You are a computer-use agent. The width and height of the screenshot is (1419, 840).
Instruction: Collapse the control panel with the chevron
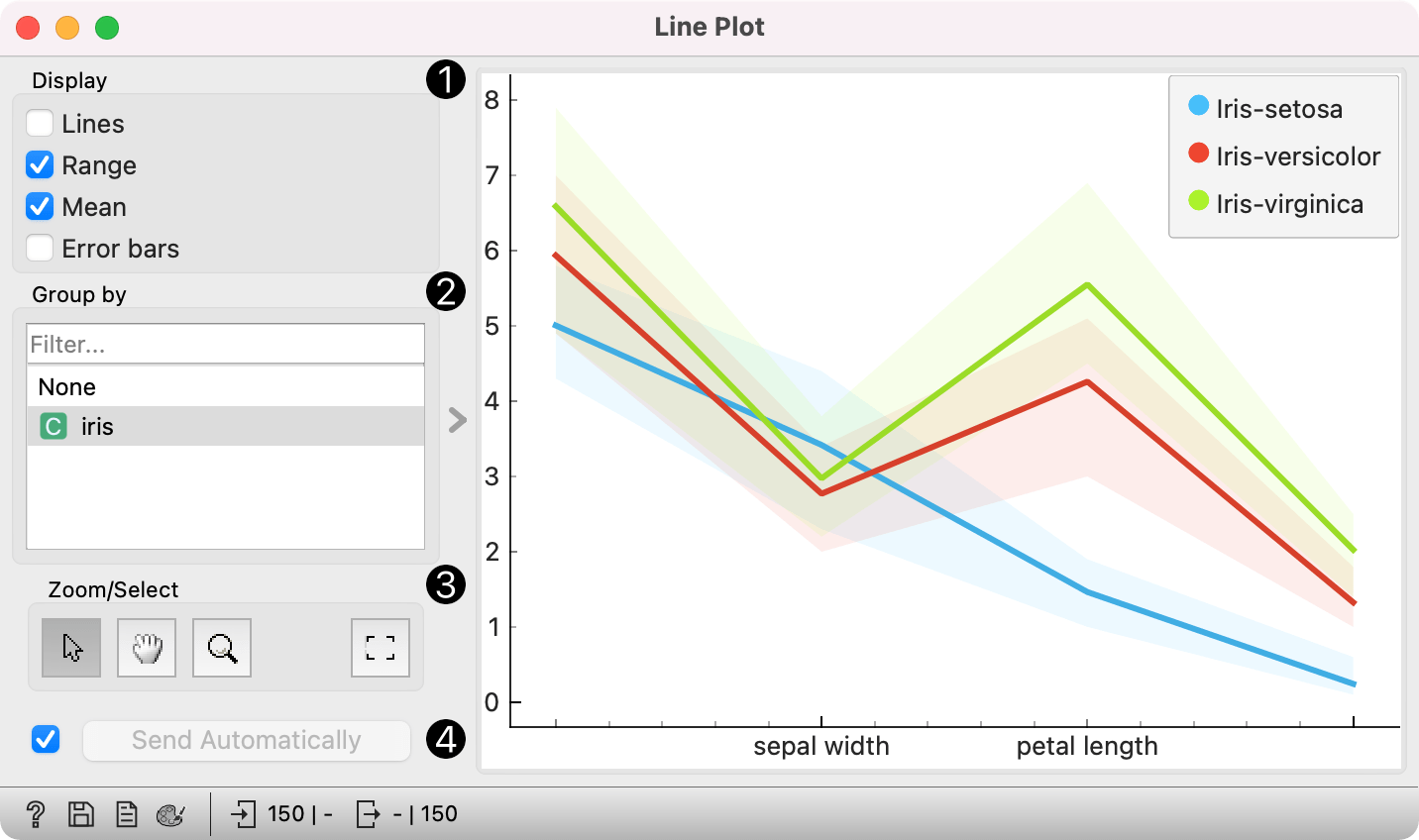tap(457, 420)
